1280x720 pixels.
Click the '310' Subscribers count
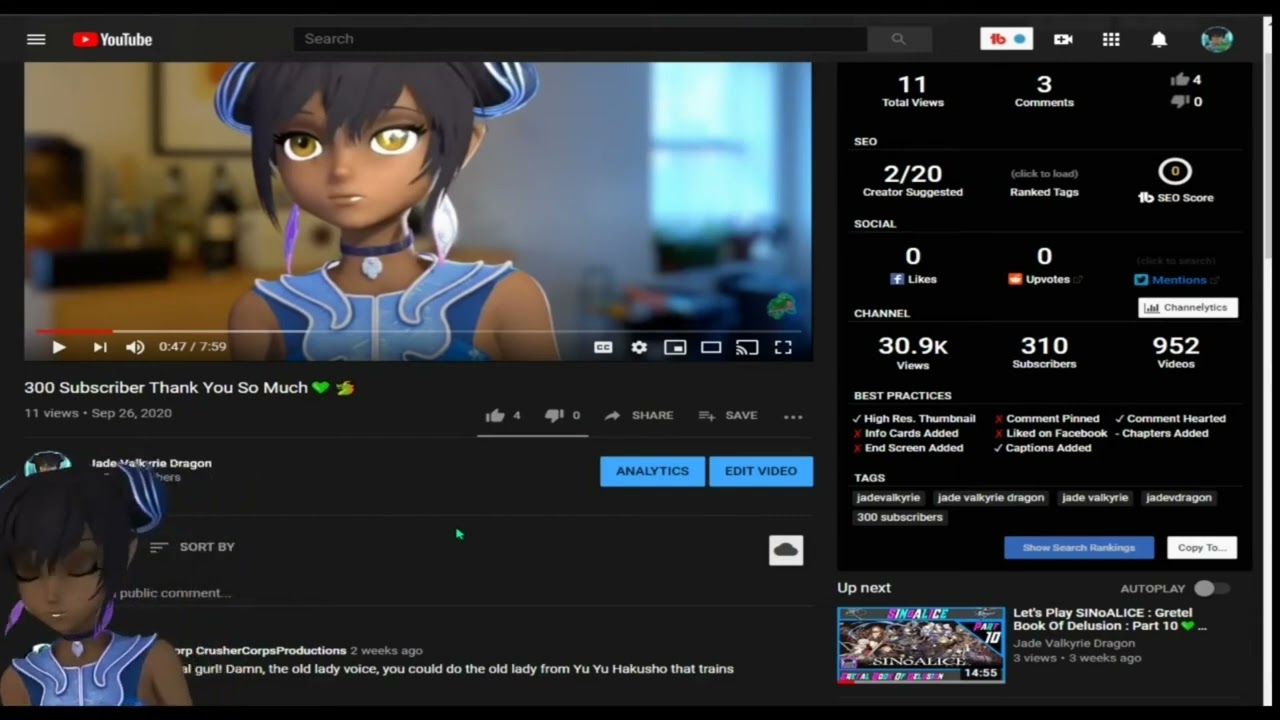[1044, 346]
